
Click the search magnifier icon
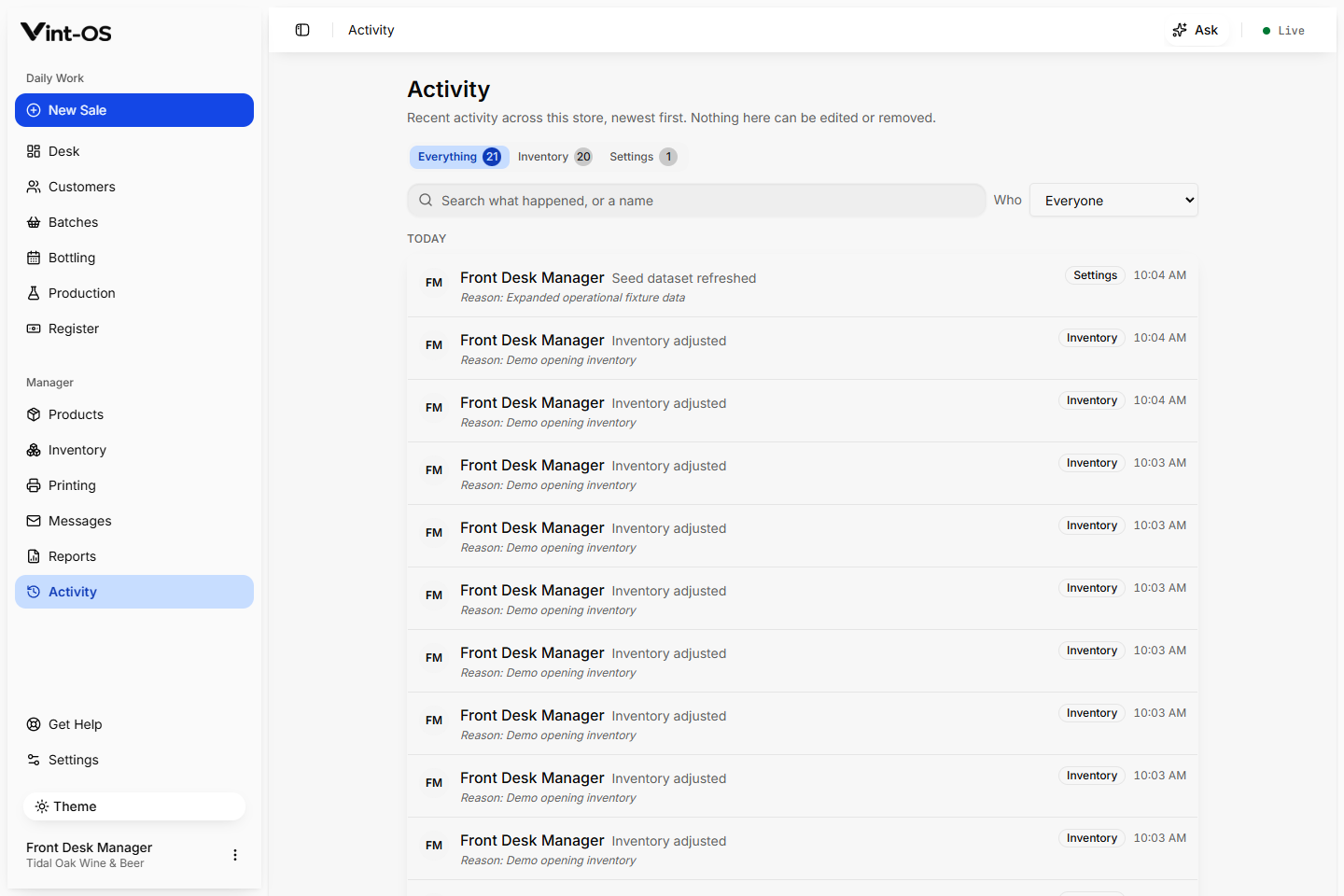[x=426, y=200]
